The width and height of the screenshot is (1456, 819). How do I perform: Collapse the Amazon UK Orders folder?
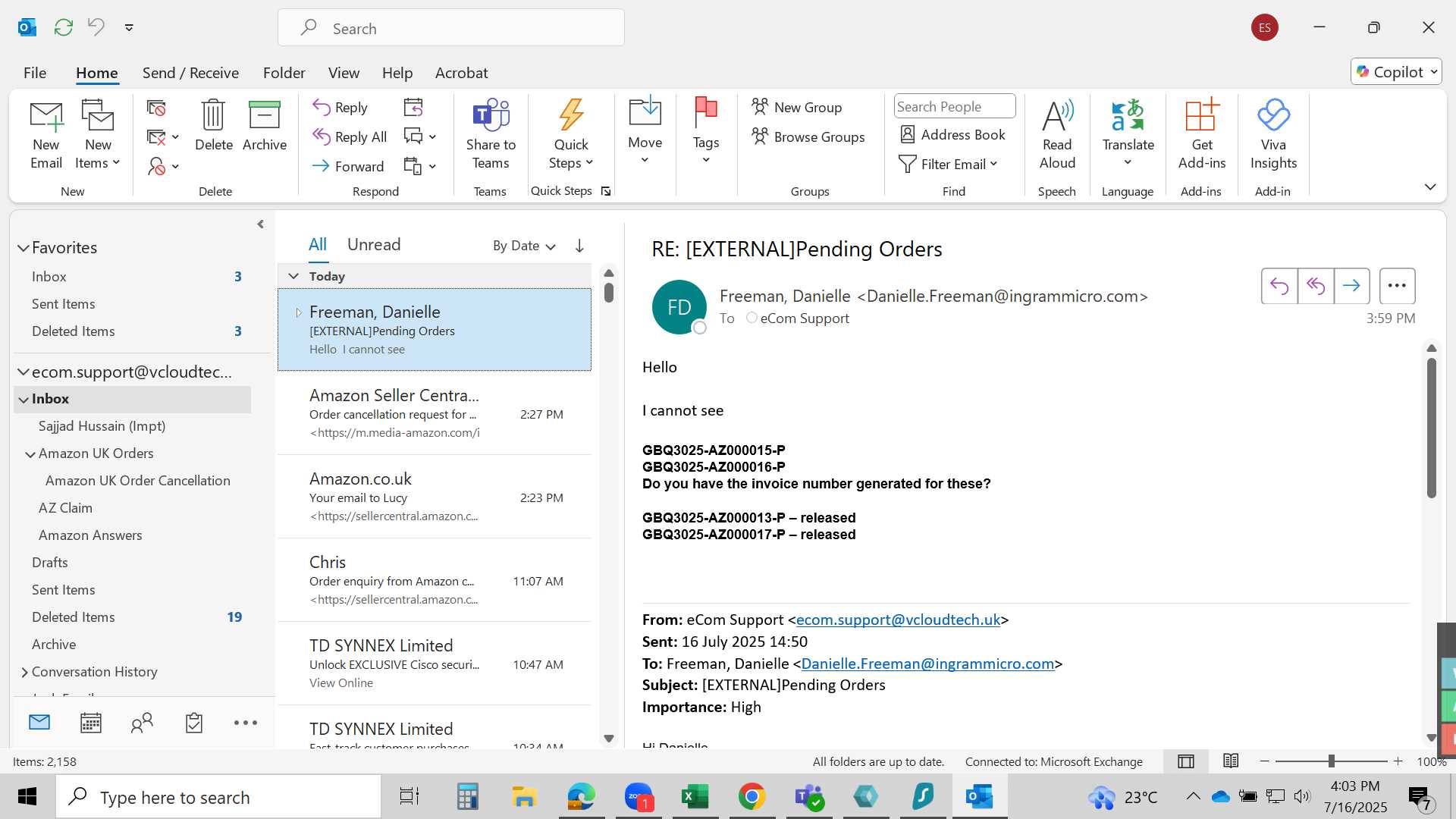30,453
